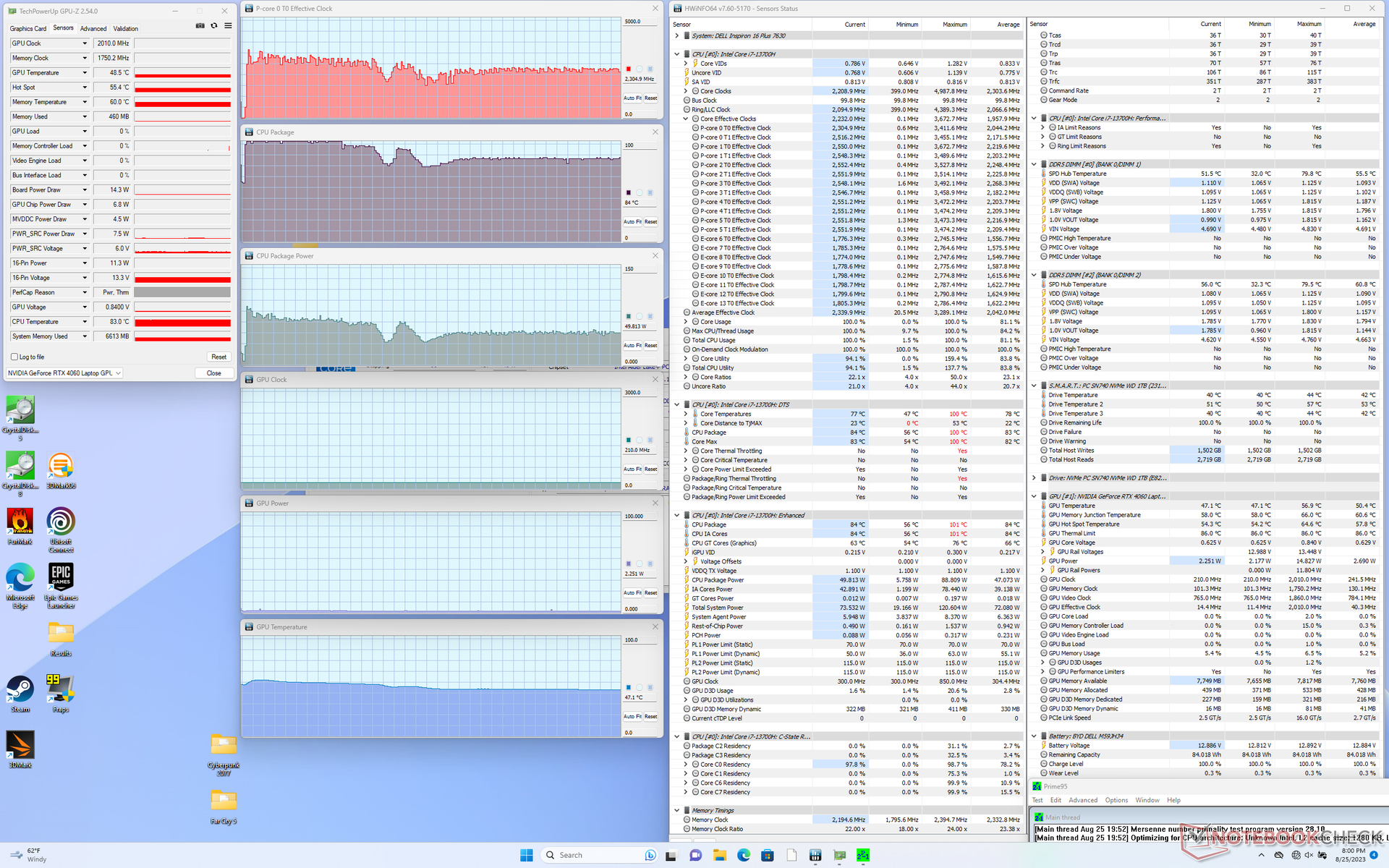
Task: Click Reset on GPU Temperature graph
Action: click(x=650, y=717)
